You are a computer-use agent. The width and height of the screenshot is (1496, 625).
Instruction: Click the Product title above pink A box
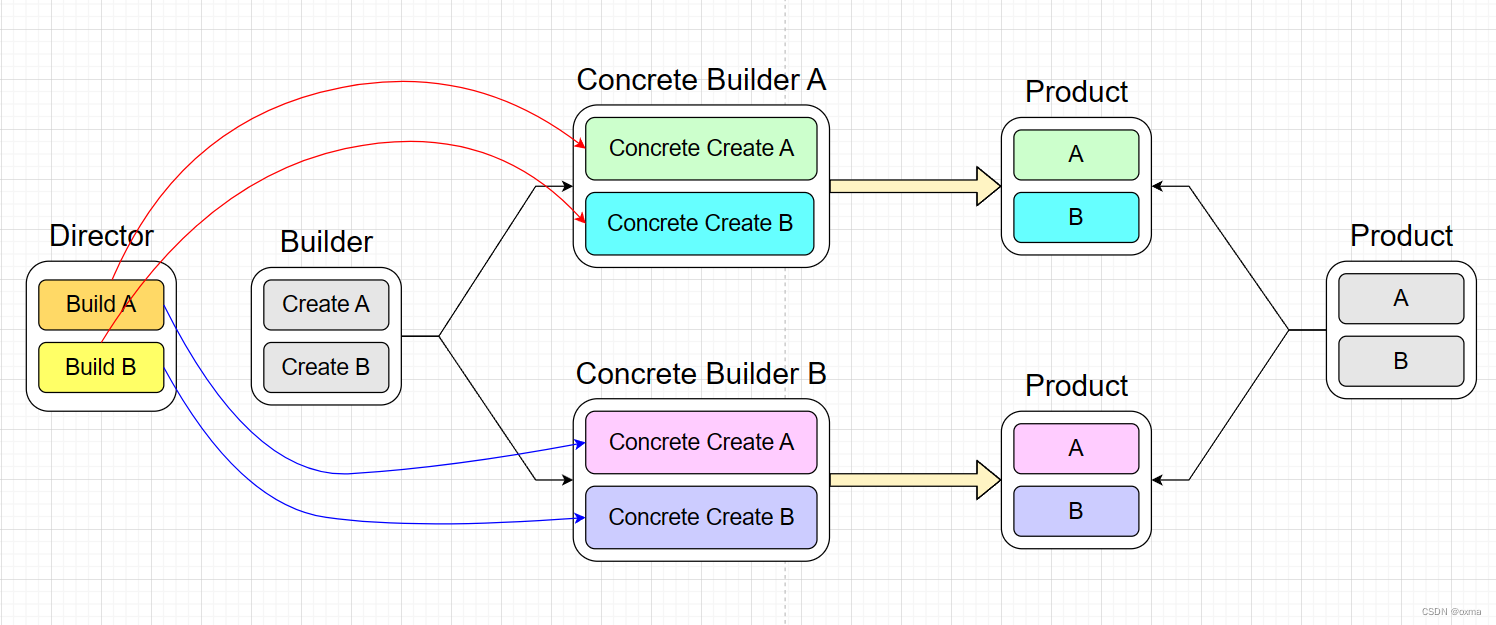1076,386
